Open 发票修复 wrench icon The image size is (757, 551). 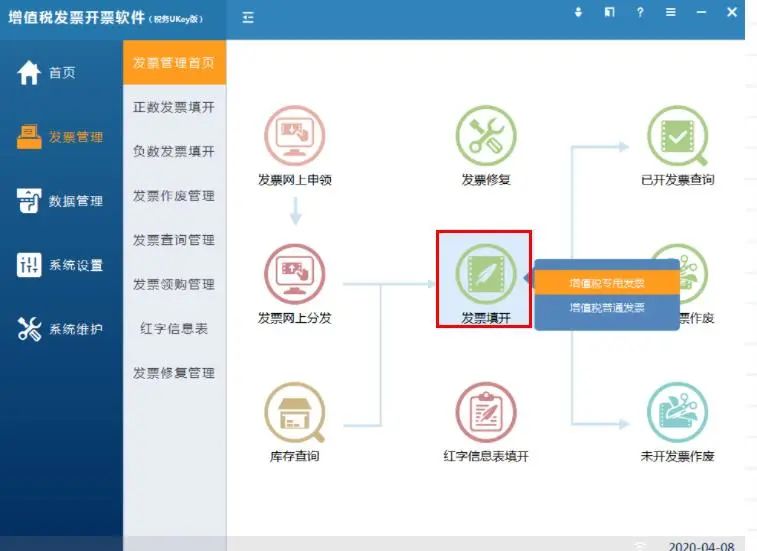486,136
